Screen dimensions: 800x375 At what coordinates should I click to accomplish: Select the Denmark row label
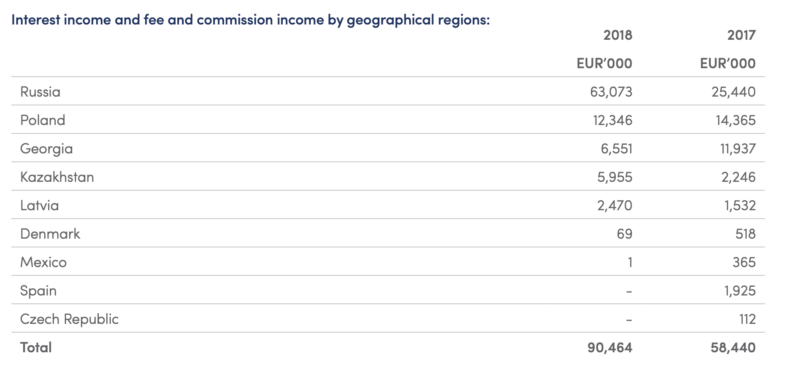pos(50,234)
